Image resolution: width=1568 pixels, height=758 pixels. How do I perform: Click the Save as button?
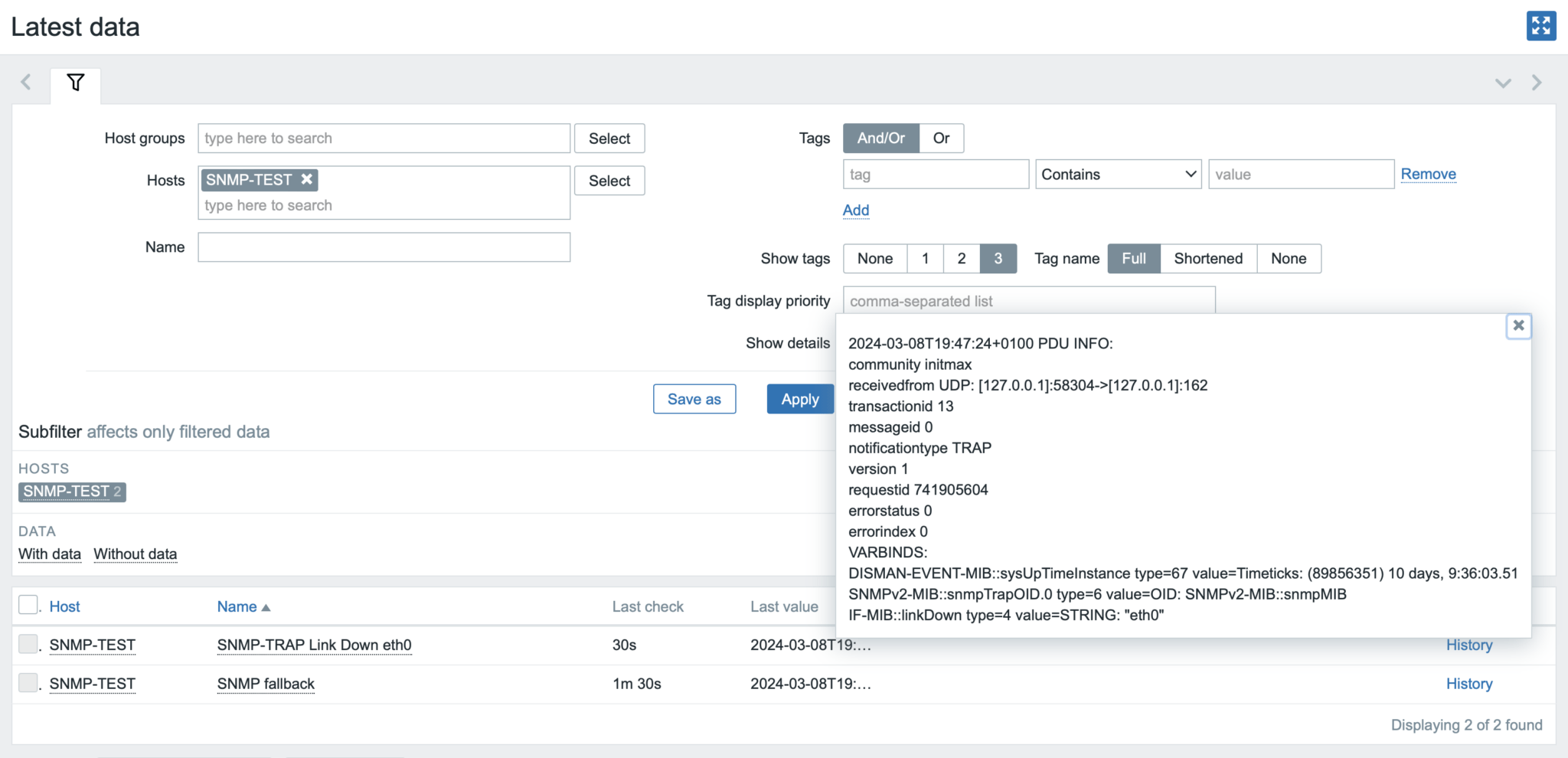click(694, 398)
